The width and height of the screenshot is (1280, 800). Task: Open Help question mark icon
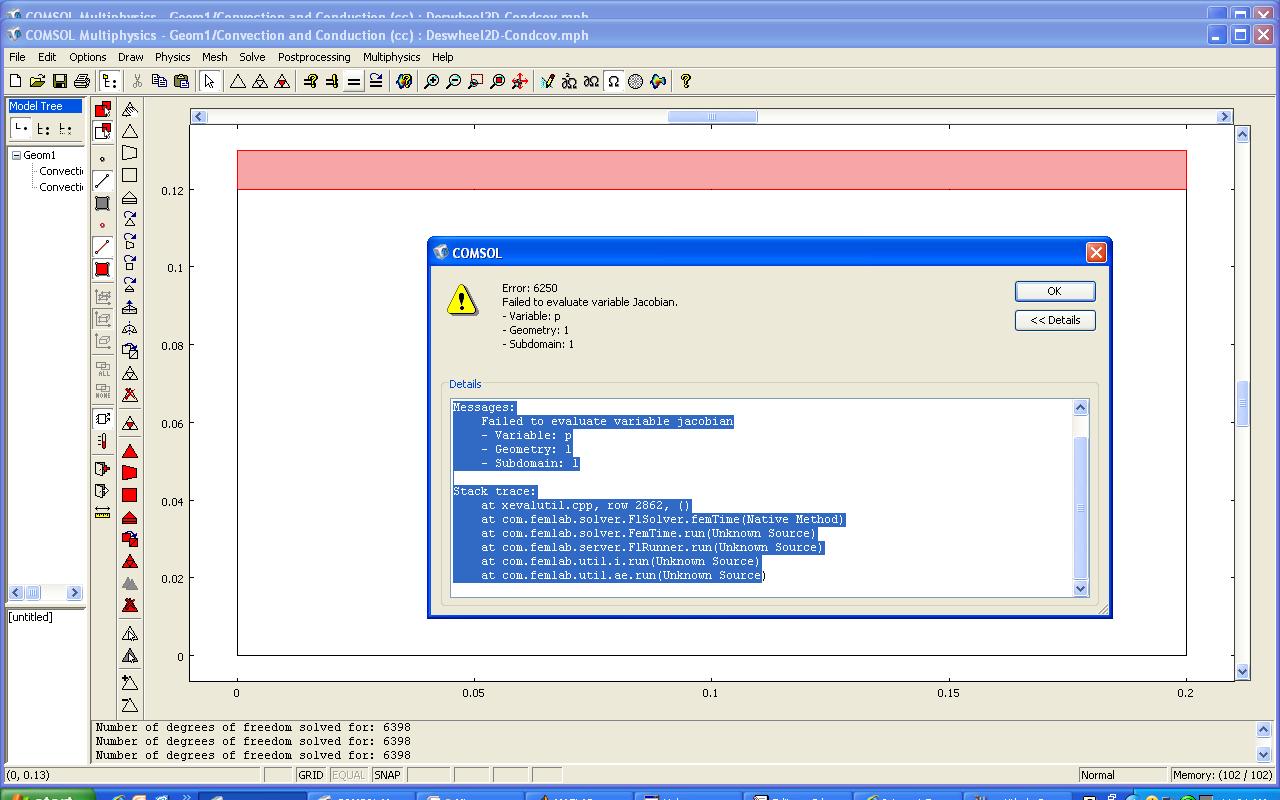point(685,81)
